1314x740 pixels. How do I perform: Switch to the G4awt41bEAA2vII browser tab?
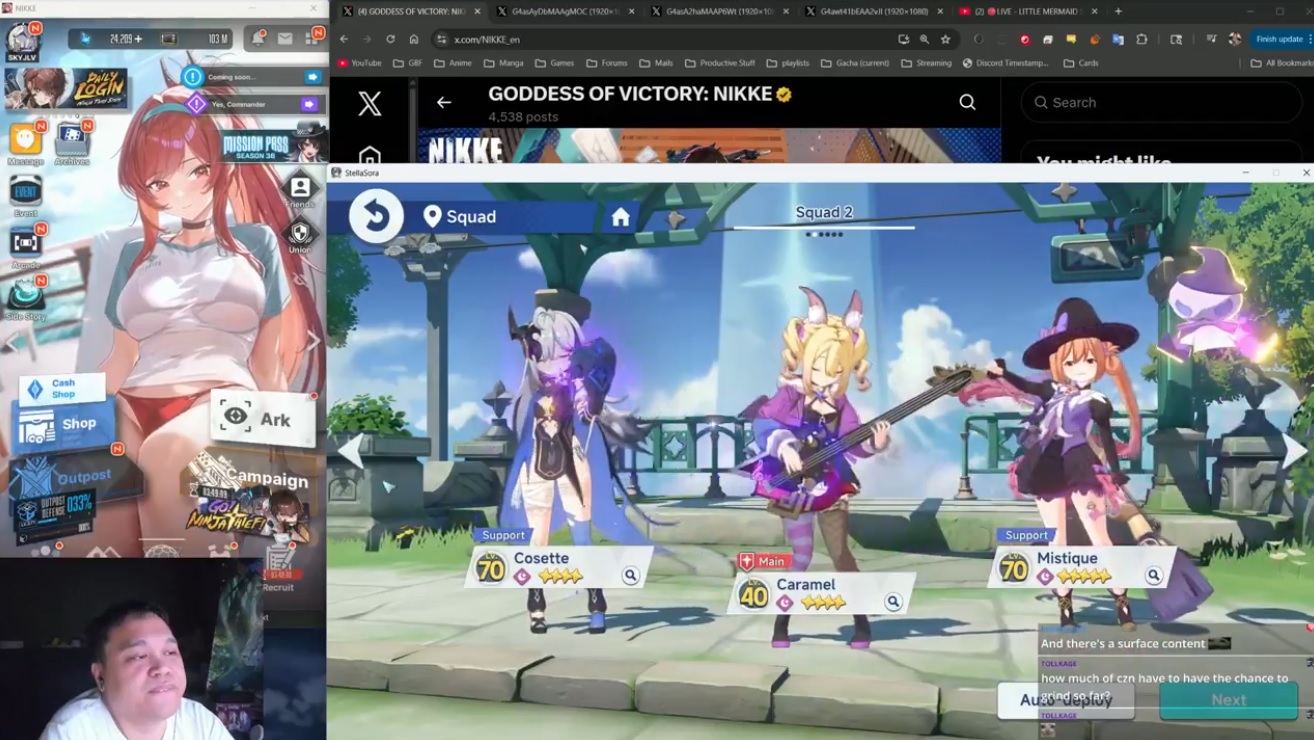(874, 11)
